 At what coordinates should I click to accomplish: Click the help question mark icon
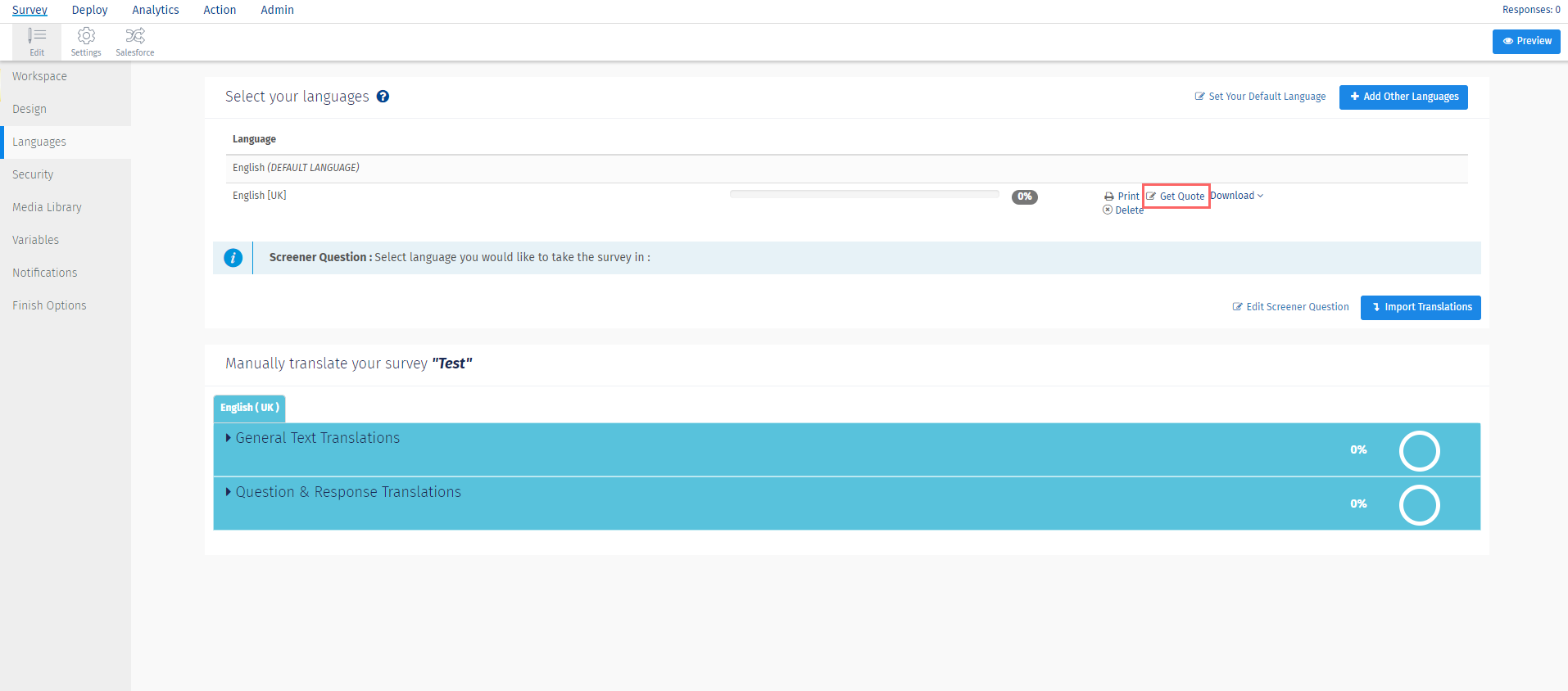(383, 97)
